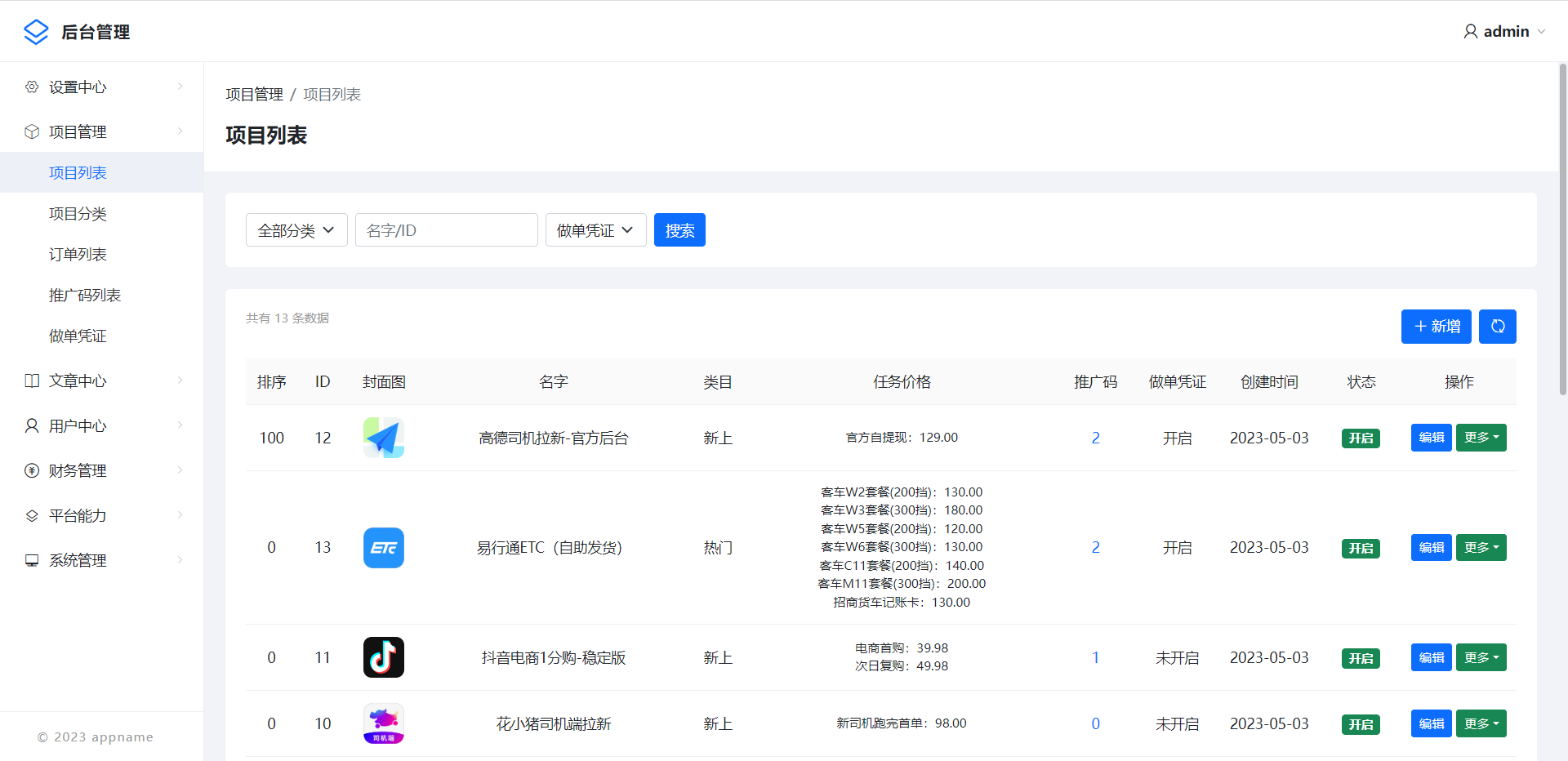
Task: Click the refresh icon button beside 新增
Action: pos(1497,327)
